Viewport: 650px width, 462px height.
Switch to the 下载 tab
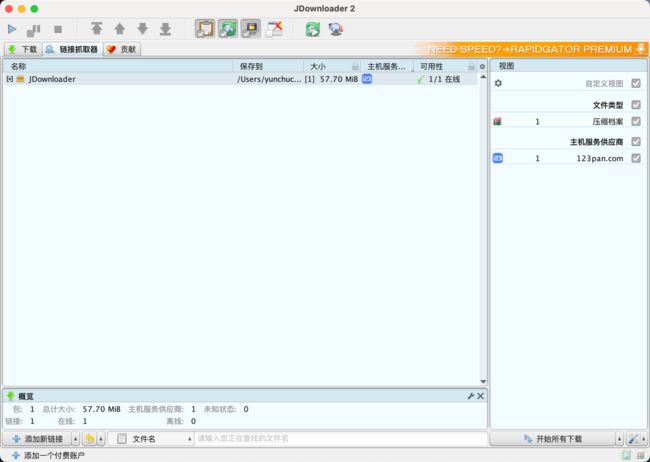click(x=22, y=49)
